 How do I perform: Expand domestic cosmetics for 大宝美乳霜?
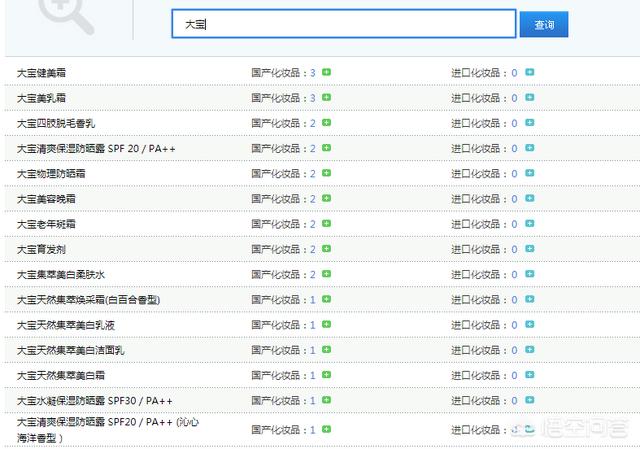[x=326, y=98]
